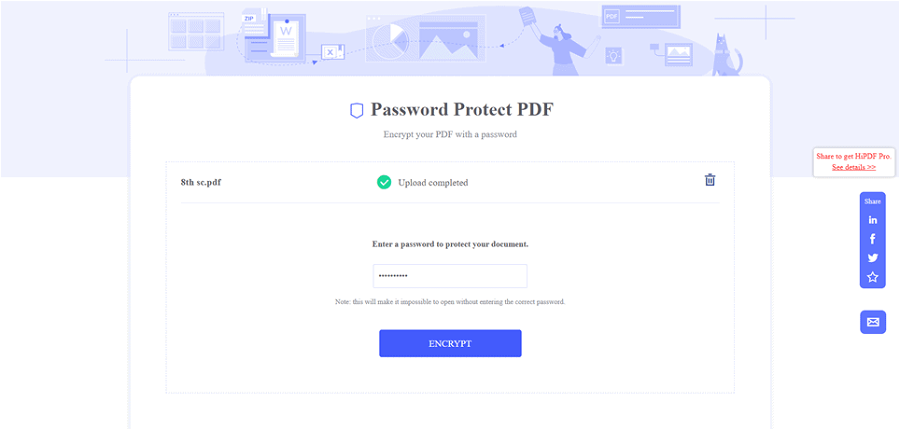
Task: Click the green upload completed checkmark
Action: [384, 182]
